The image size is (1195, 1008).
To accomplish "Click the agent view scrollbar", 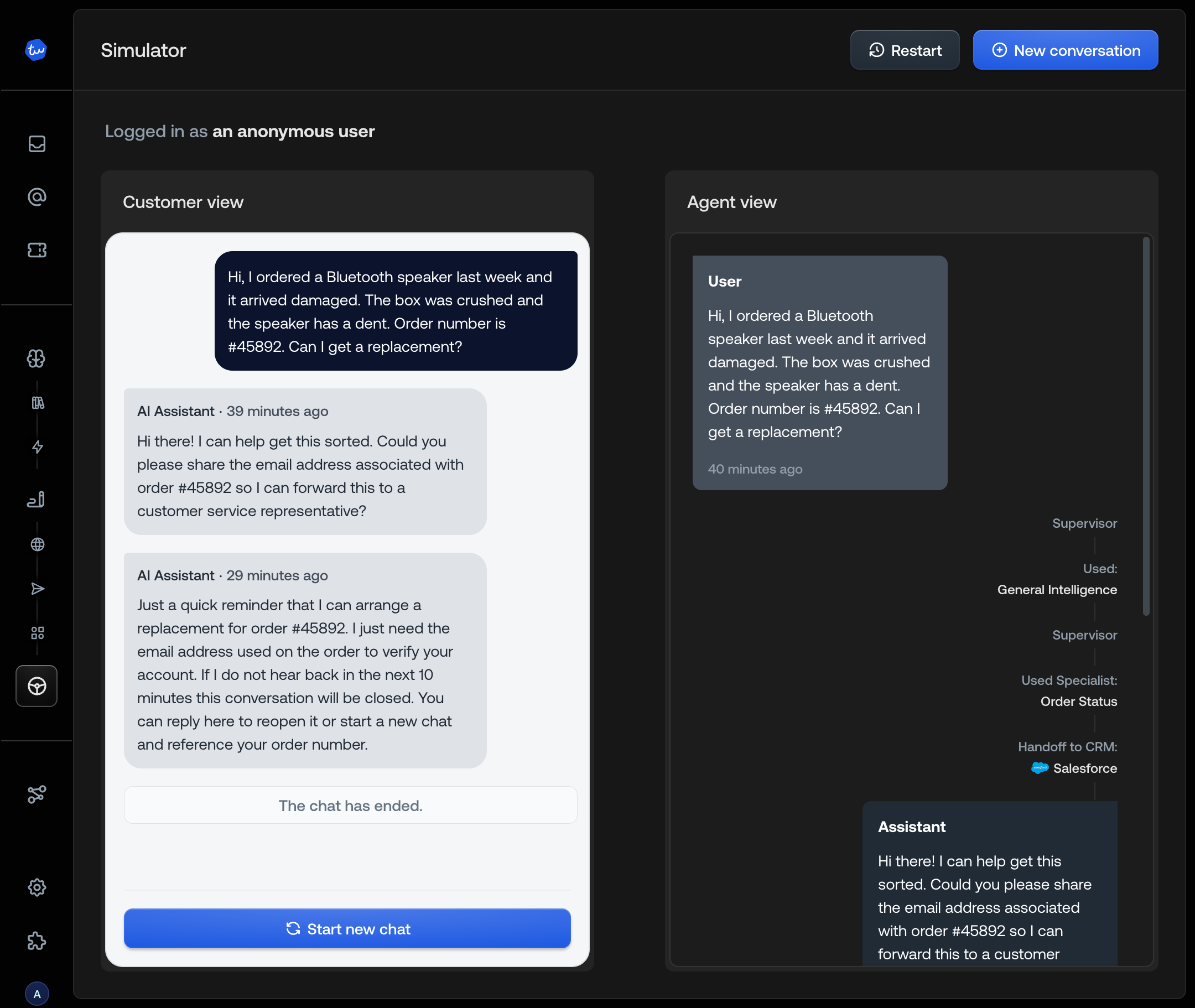I will (x=1145, y=427).
